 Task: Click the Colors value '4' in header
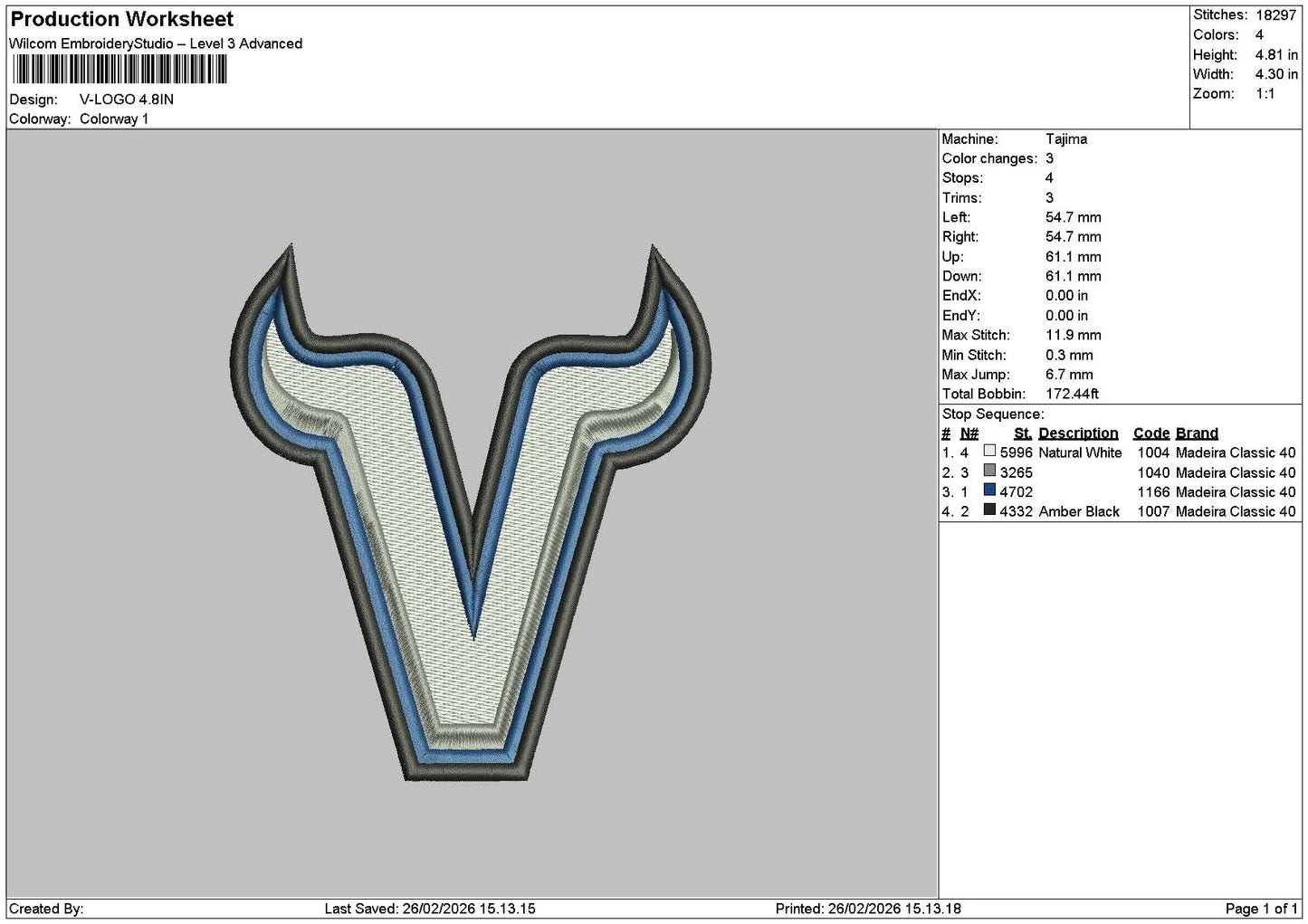tap(1259, 34)
